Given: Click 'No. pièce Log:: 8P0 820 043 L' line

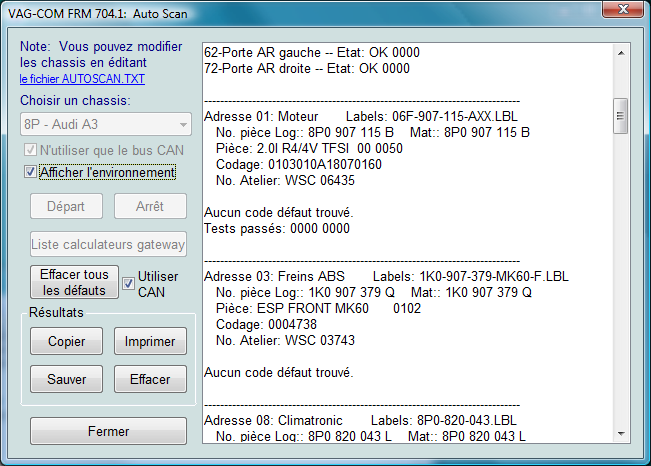Looking at the screenshot, I should click(371, 436).
